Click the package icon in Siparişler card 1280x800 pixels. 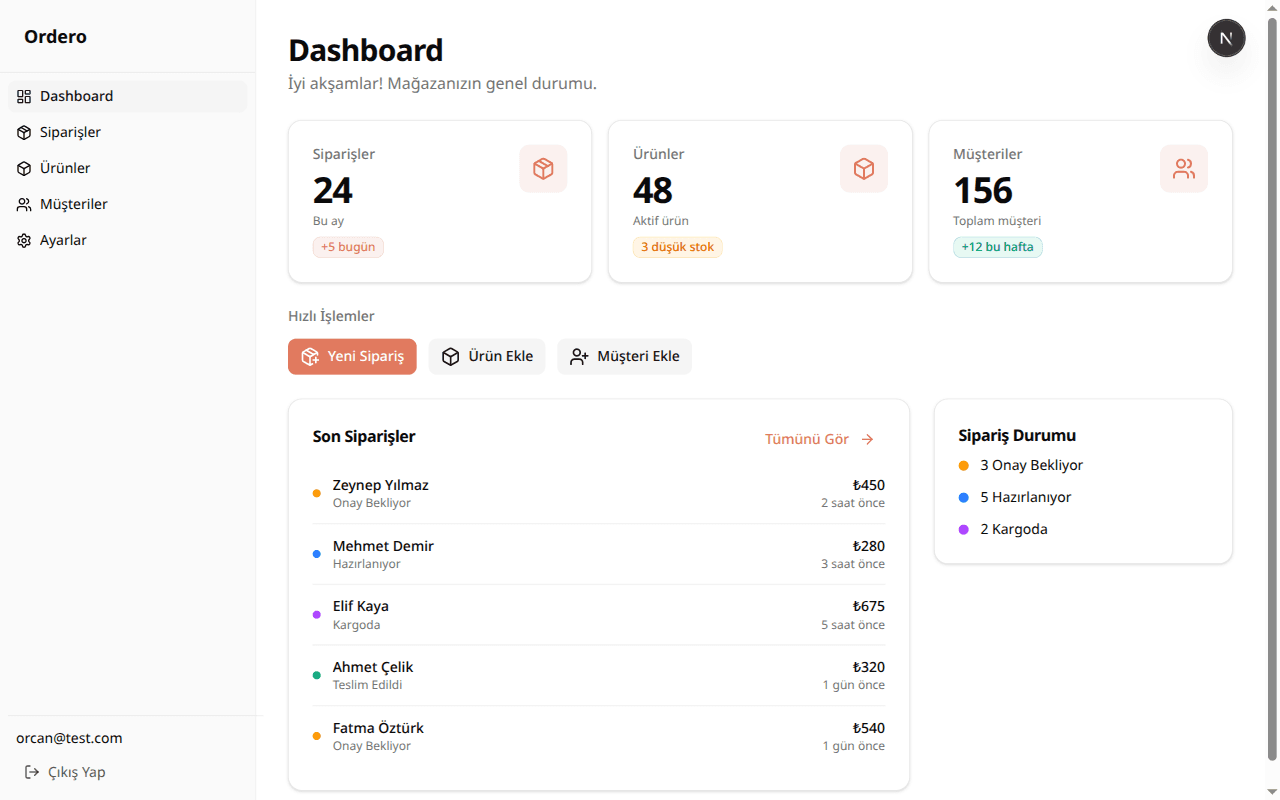click(x=543, y=169)
